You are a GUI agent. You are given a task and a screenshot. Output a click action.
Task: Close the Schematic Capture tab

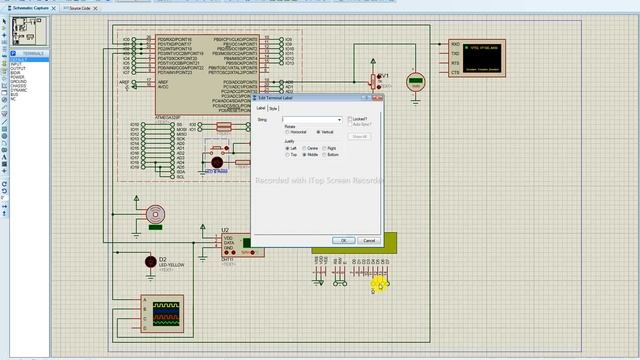coord(53,8)
